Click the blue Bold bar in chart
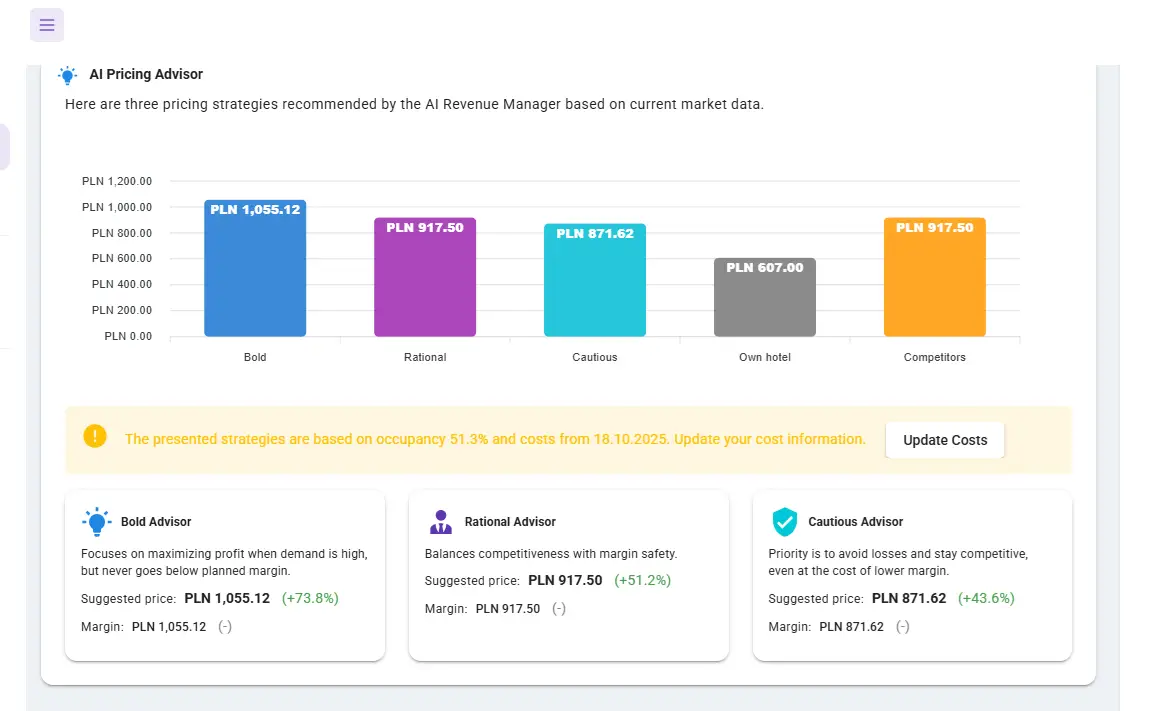This screenshot has width=1149, height=711. [x=255, y=270]
